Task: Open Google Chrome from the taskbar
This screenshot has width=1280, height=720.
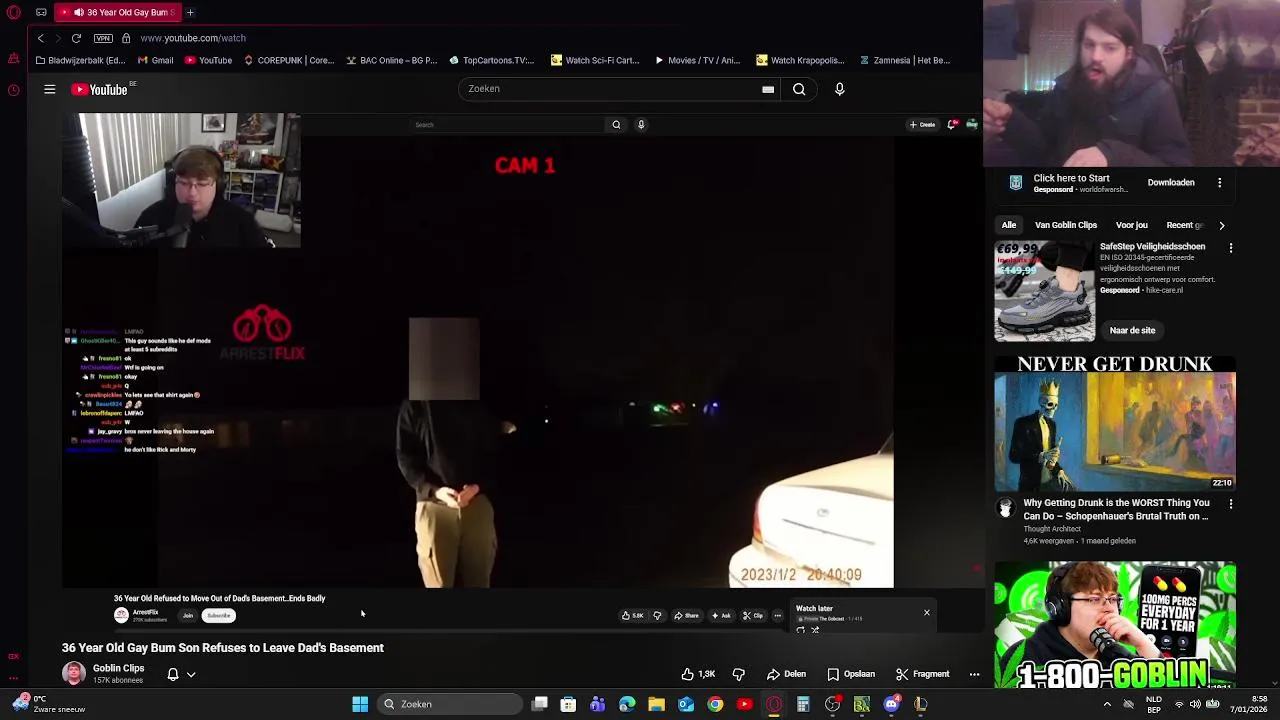Action: click(x=715, y=704)
